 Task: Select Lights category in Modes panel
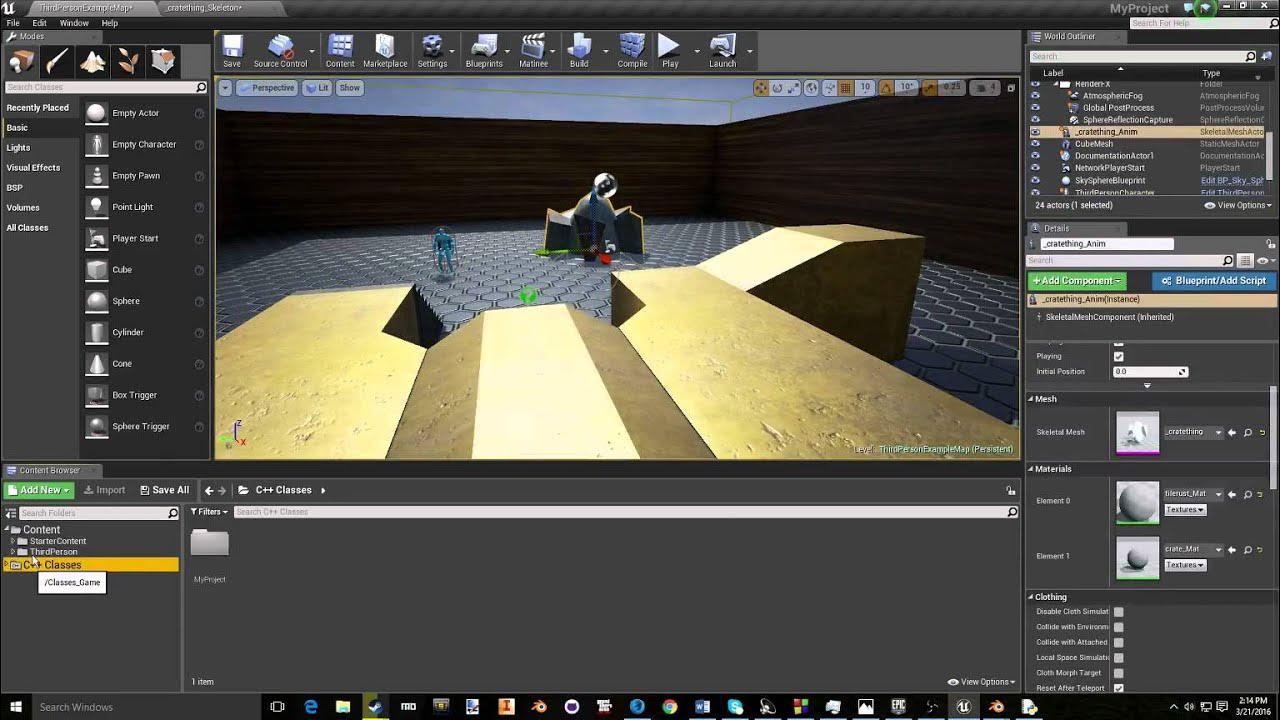pos(18,148)
